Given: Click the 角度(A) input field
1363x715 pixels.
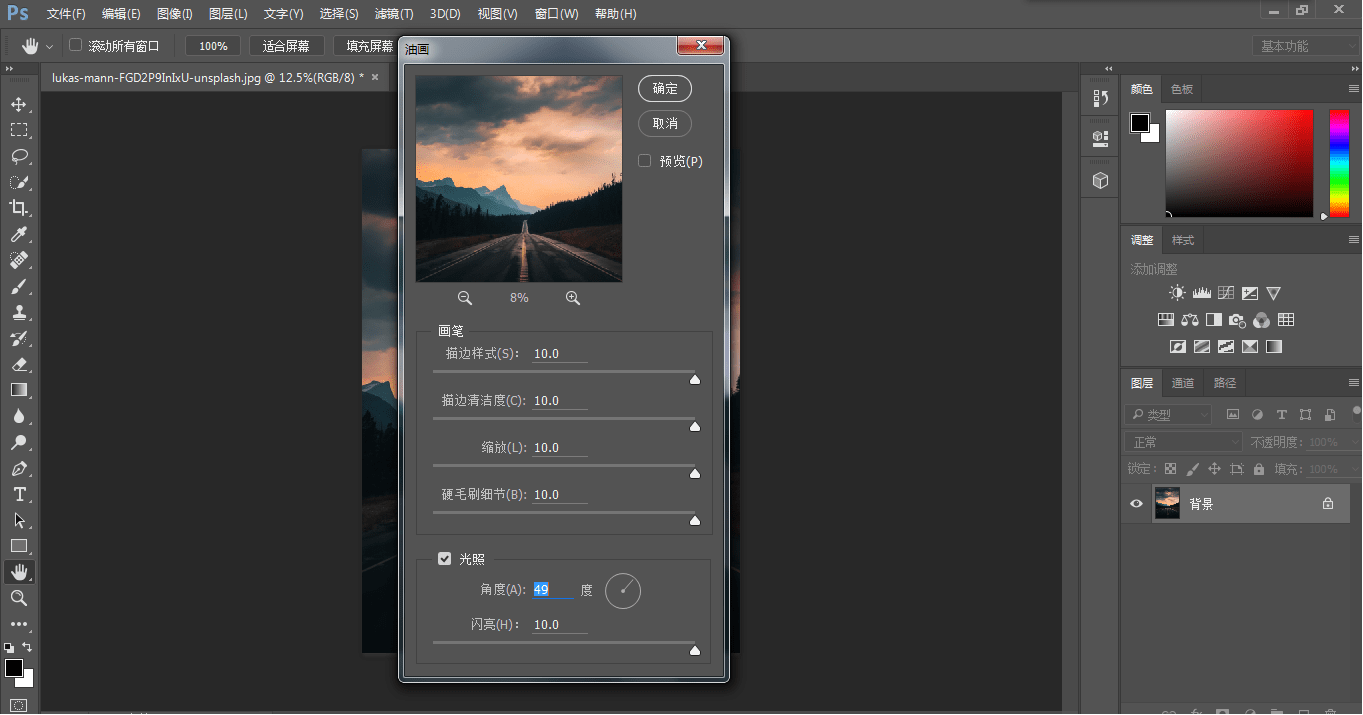Looking at the screenshot, I should click(x=553, y=590).
